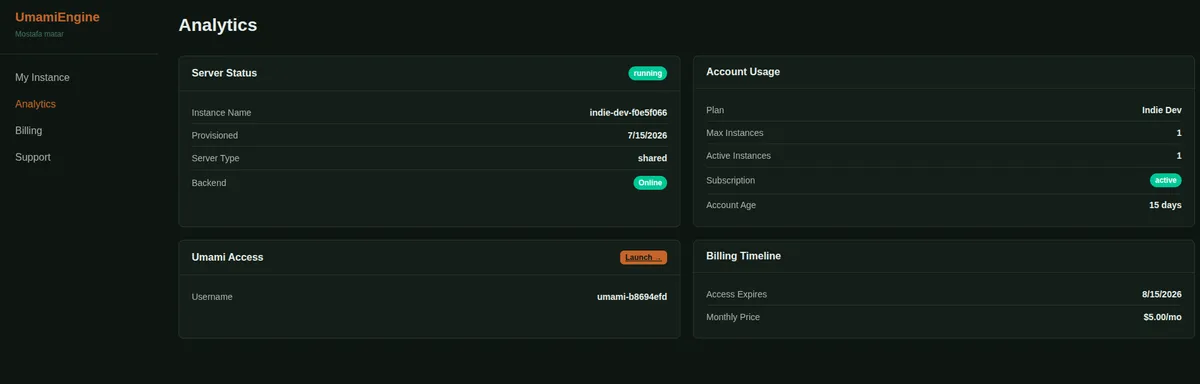The height and width of the screenshot is (384, 1200).
Task: Click the Subscription row label
Action: pyautogui.click(x=730, y=181)
